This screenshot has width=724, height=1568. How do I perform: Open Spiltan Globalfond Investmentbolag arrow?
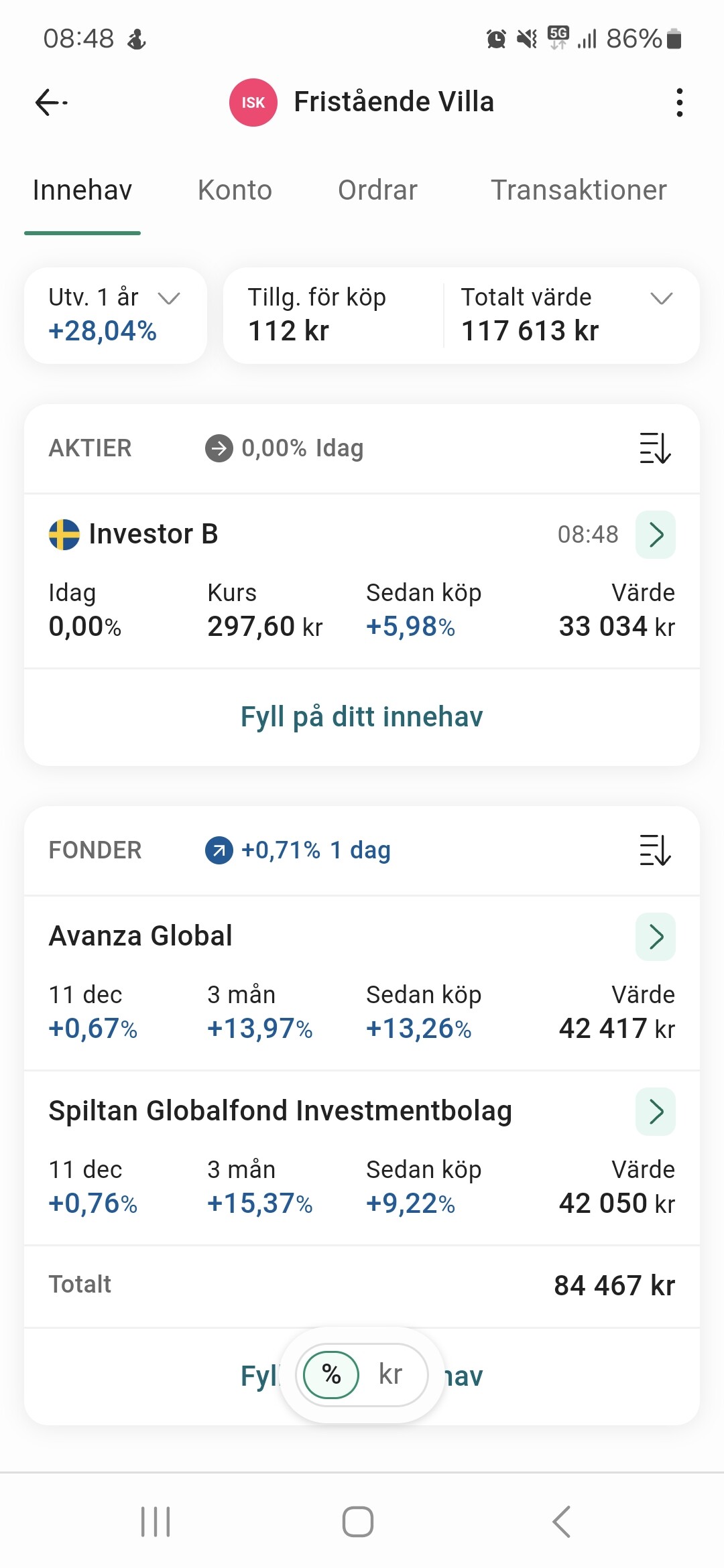click(656, 1112)
